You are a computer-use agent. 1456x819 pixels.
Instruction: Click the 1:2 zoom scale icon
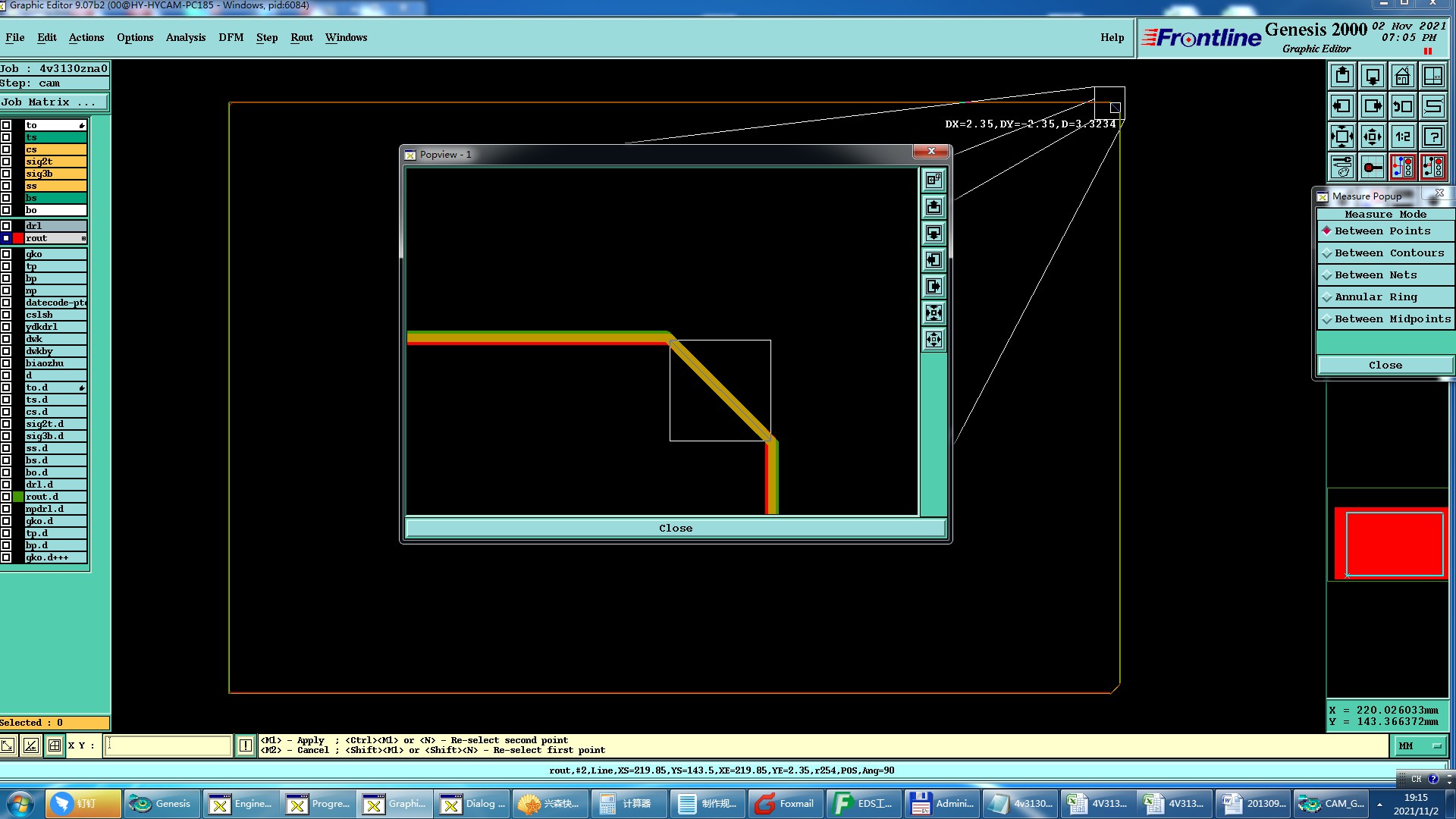(1402, 137)
